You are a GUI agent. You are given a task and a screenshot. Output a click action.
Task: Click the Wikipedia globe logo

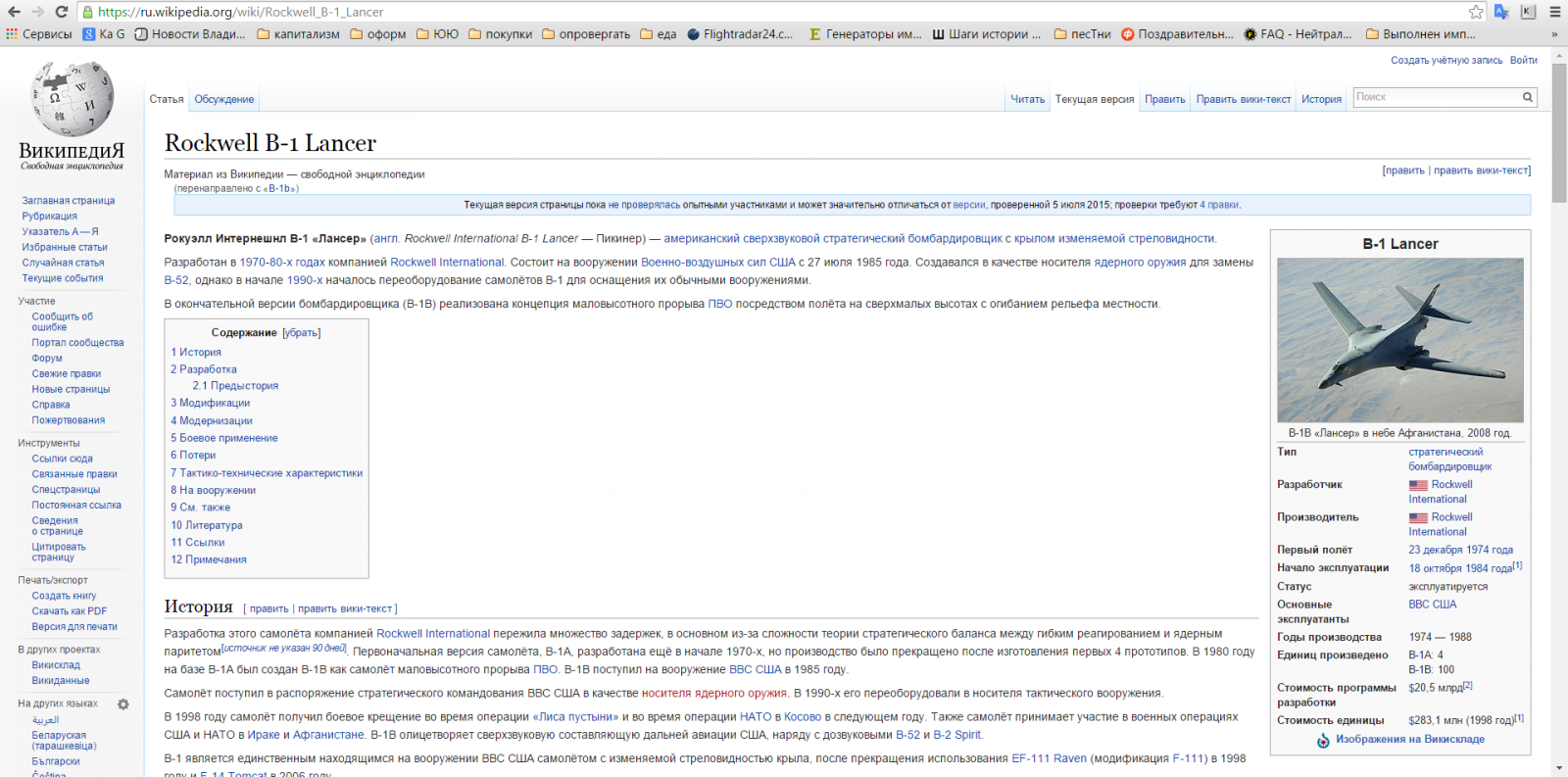point(72,99)
